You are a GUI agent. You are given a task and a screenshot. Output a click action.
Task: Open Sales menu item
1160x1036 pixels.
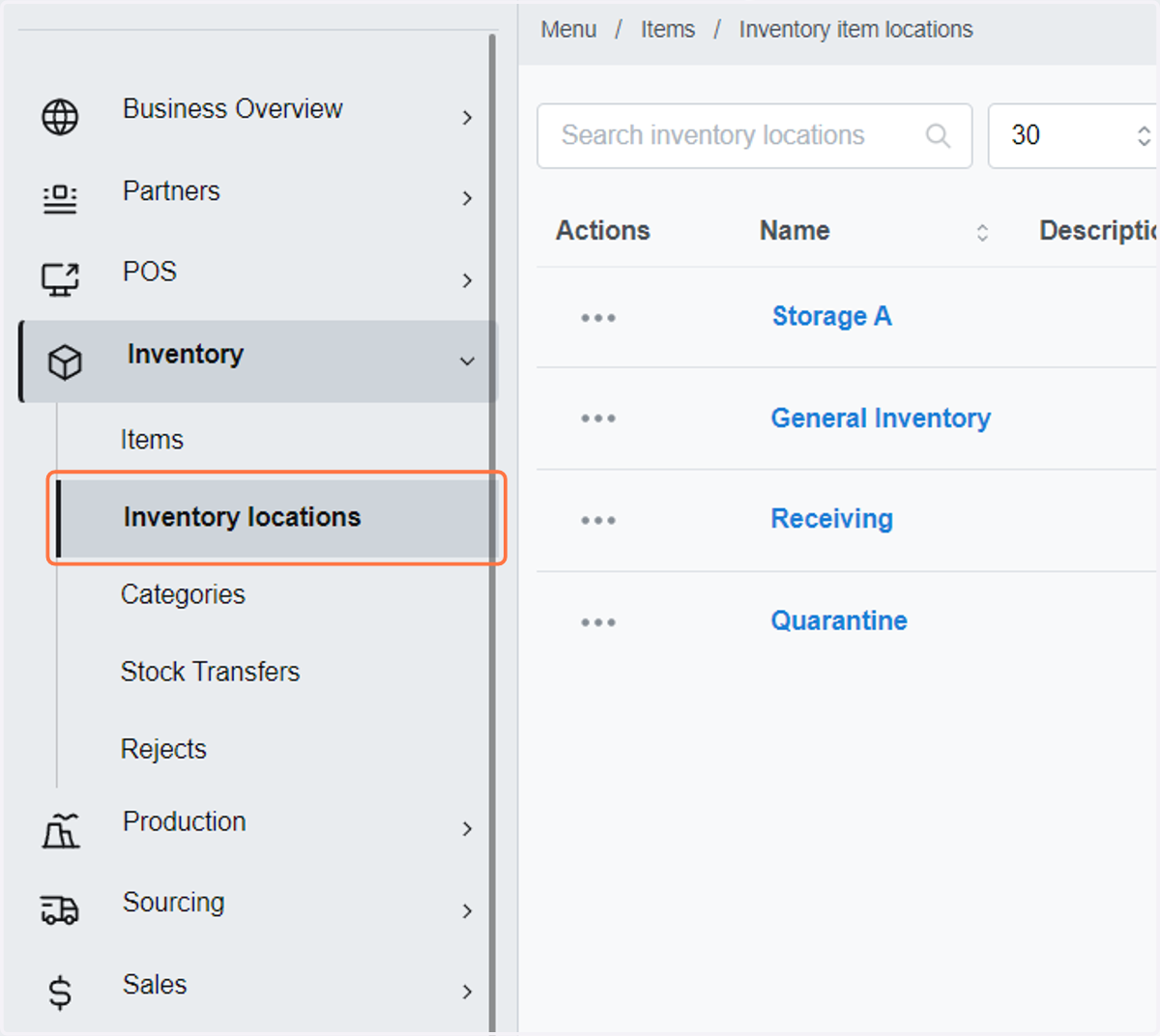point(155,985)
